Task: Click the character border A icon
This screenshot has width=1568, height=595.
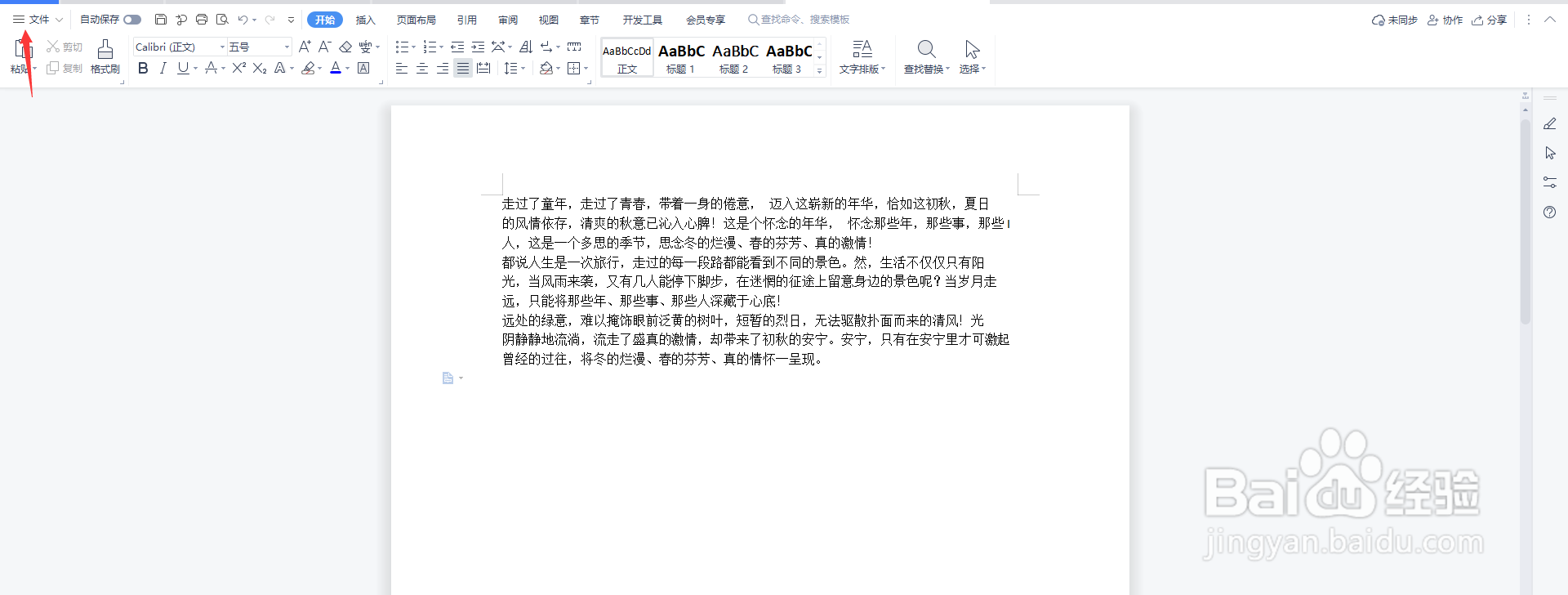Action: click(363, 68)
